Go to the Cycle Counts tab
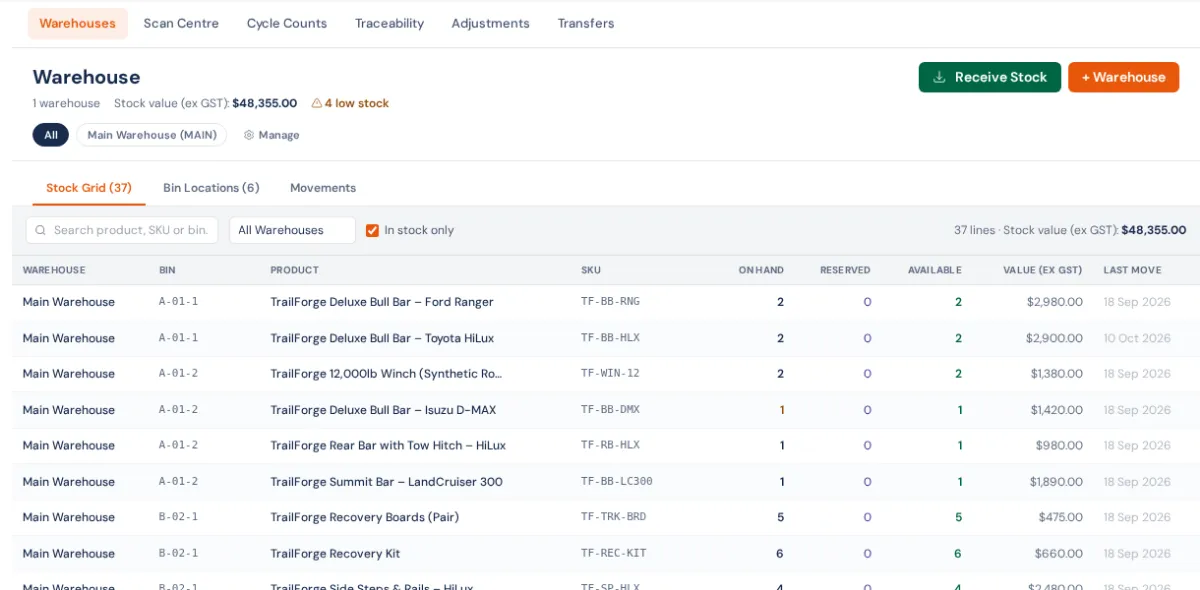 tap(287, 23)
